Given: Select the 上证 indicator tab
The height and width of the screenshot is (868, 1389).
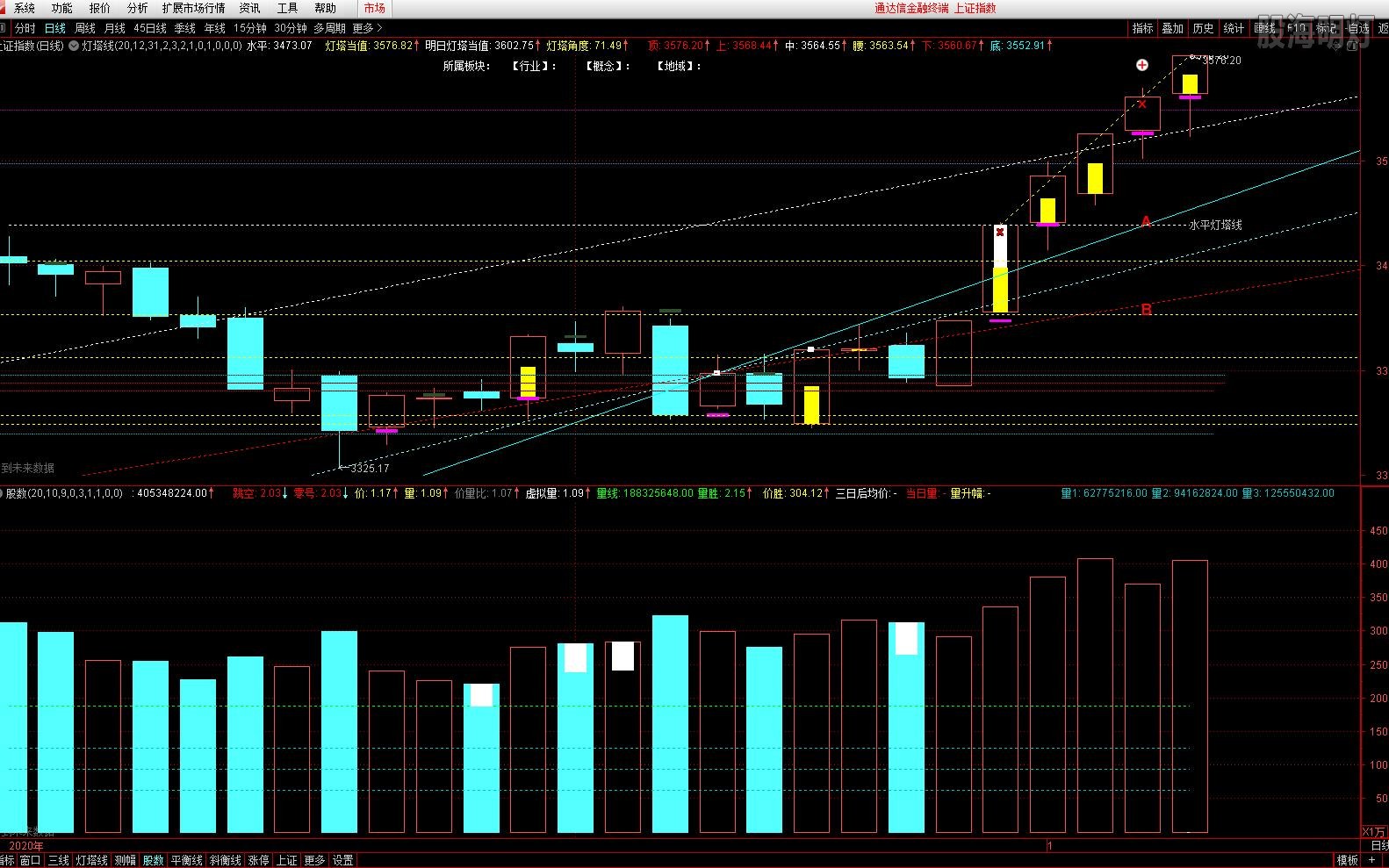Looking at the screenshot, I should pyautogui.click(x=287, y=860).
